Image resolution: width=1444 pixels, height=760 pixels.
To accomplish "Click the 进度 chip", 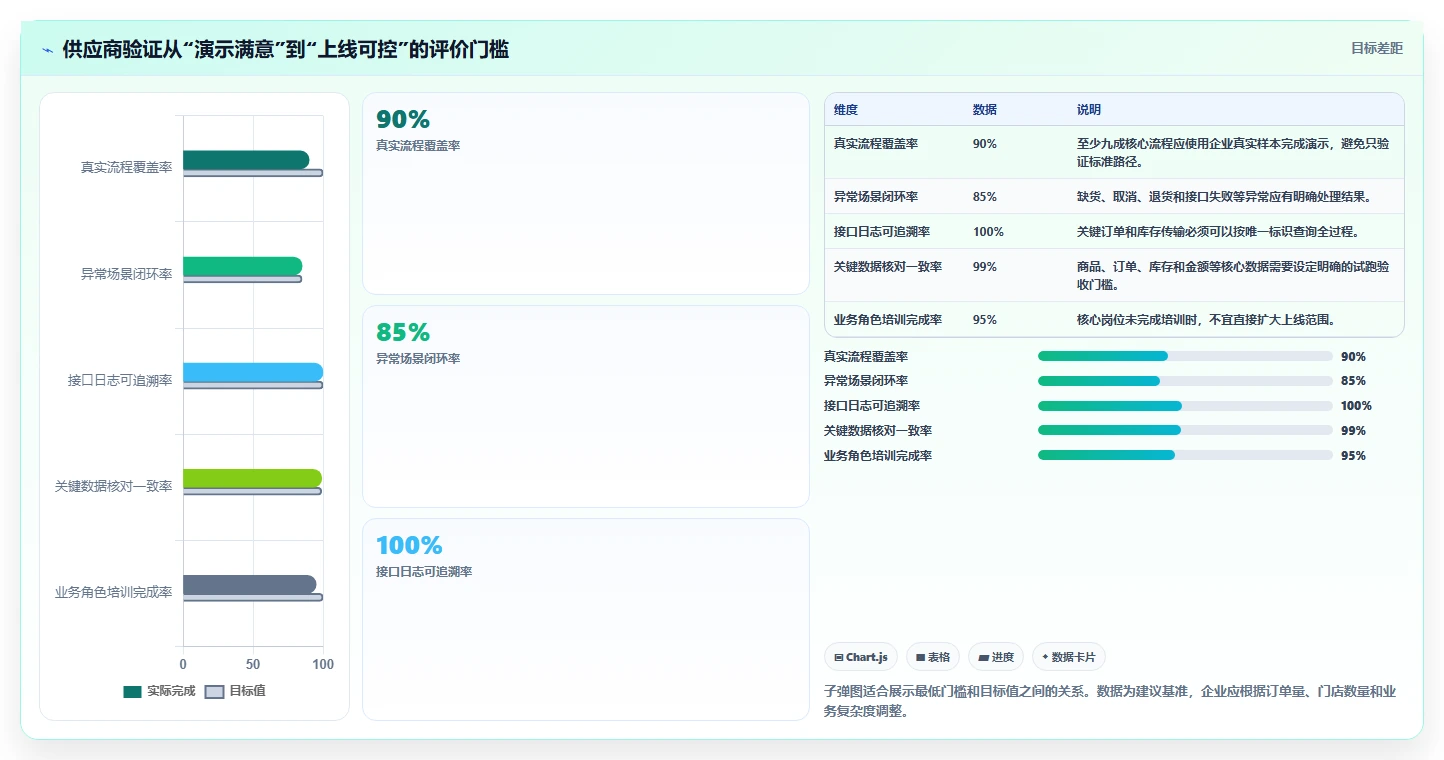I will coord(996,657).
